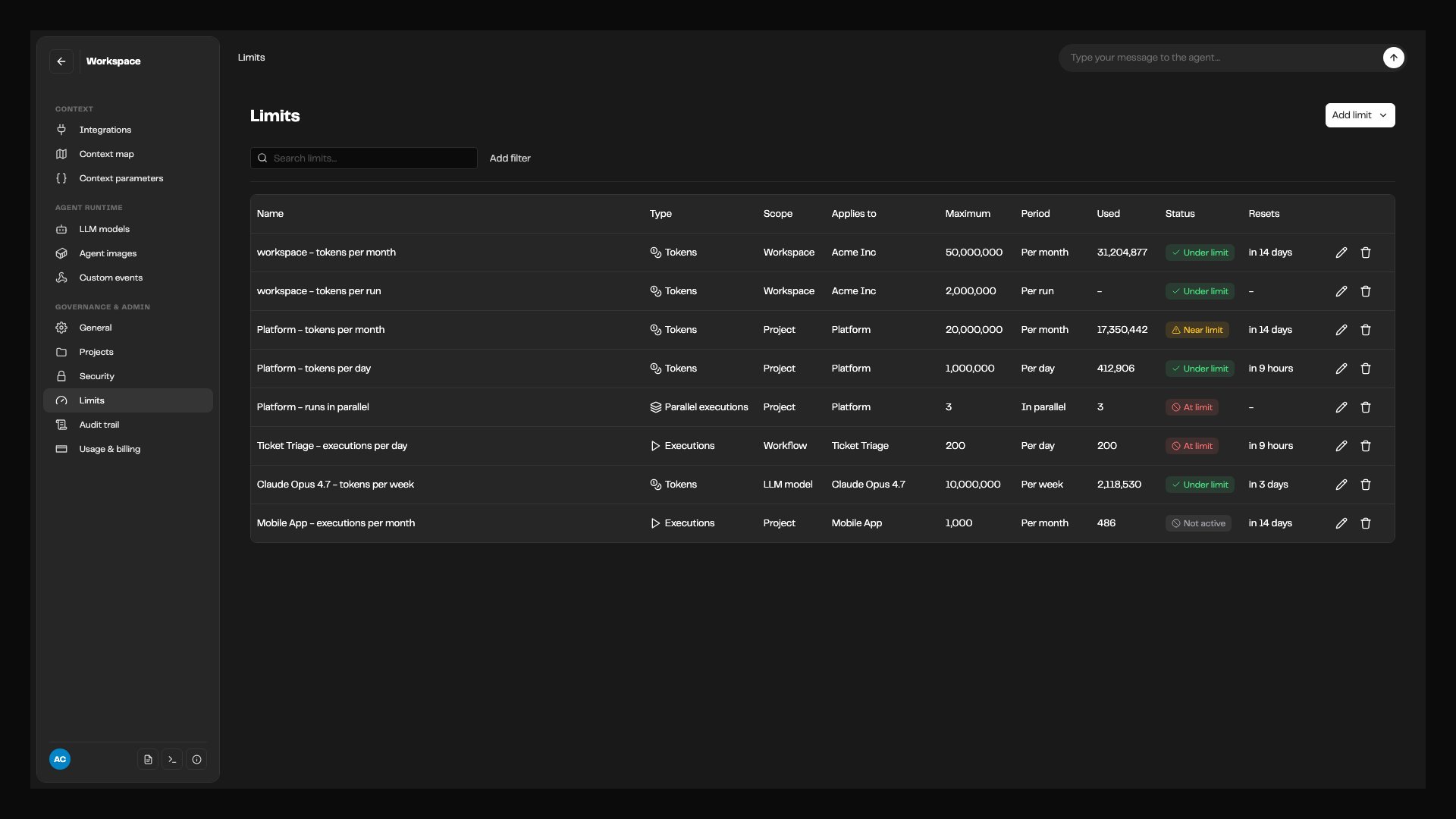1456x819 pixels.
Task: Click Add filter
Action: (510, 158)
